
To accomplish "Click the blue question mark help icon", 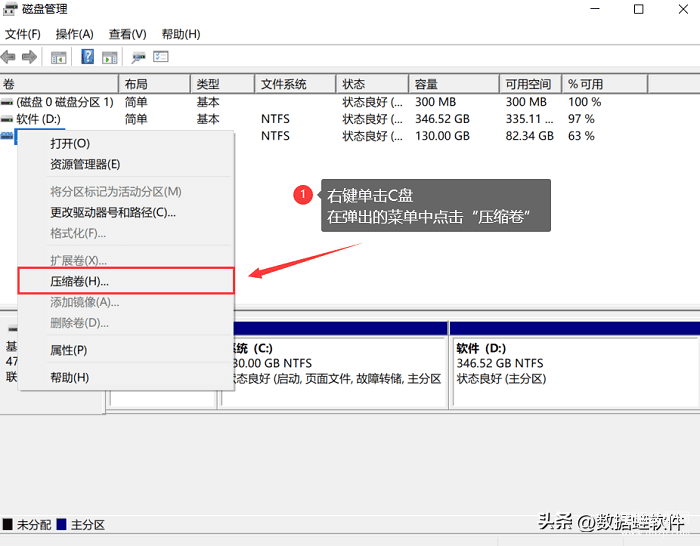I will pyautogui.click(x=88, y=57).
